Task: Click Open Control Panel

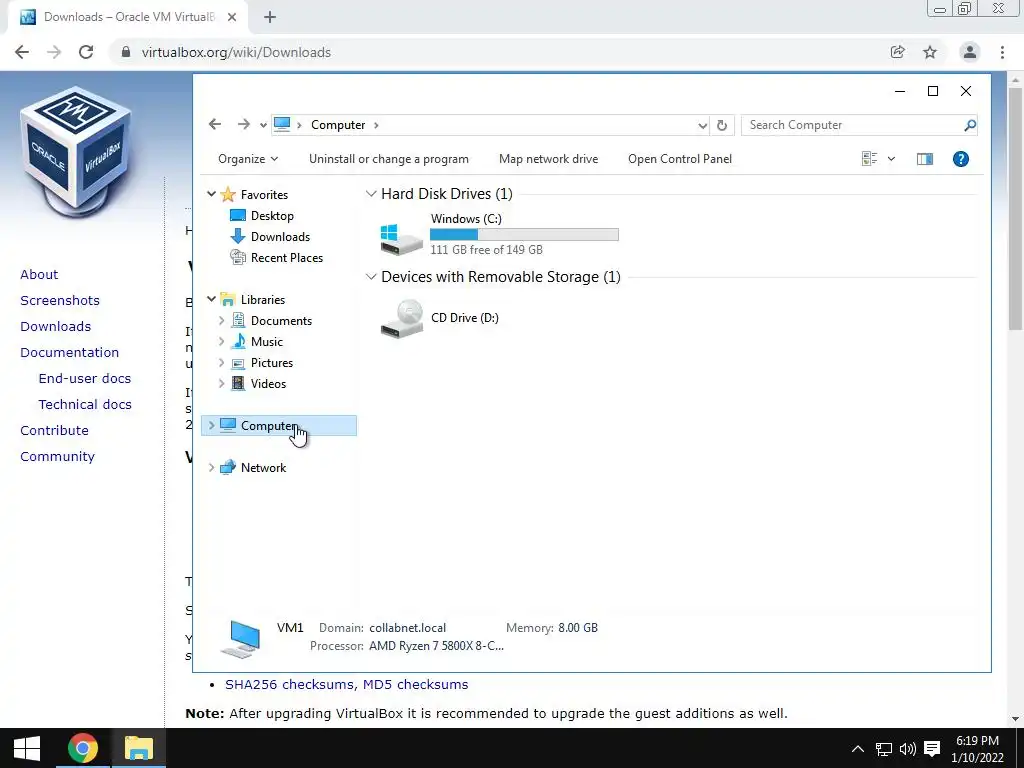Action: click(680, 159)
